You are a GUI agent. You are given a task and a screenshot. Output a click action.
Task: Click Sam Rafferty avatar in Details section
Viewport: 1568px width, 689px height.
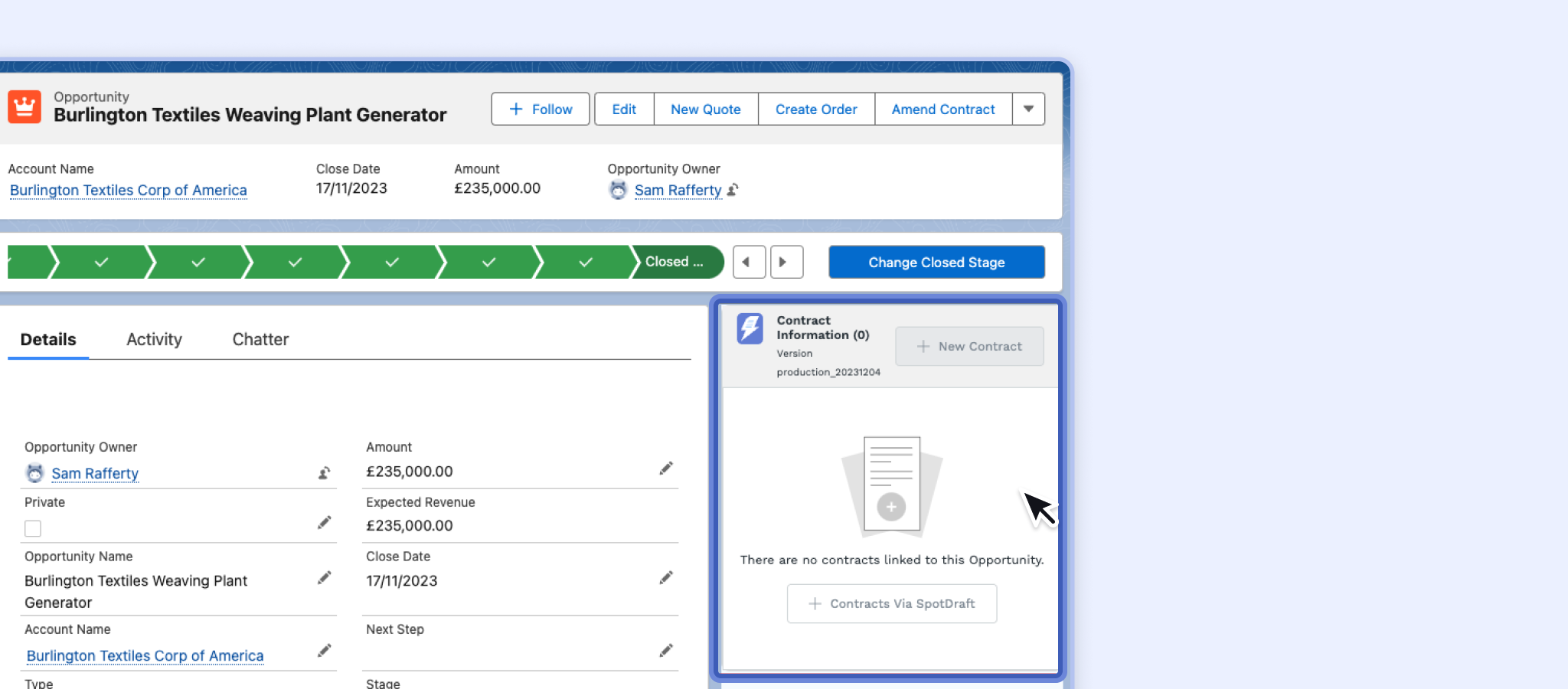coord(35,473)
